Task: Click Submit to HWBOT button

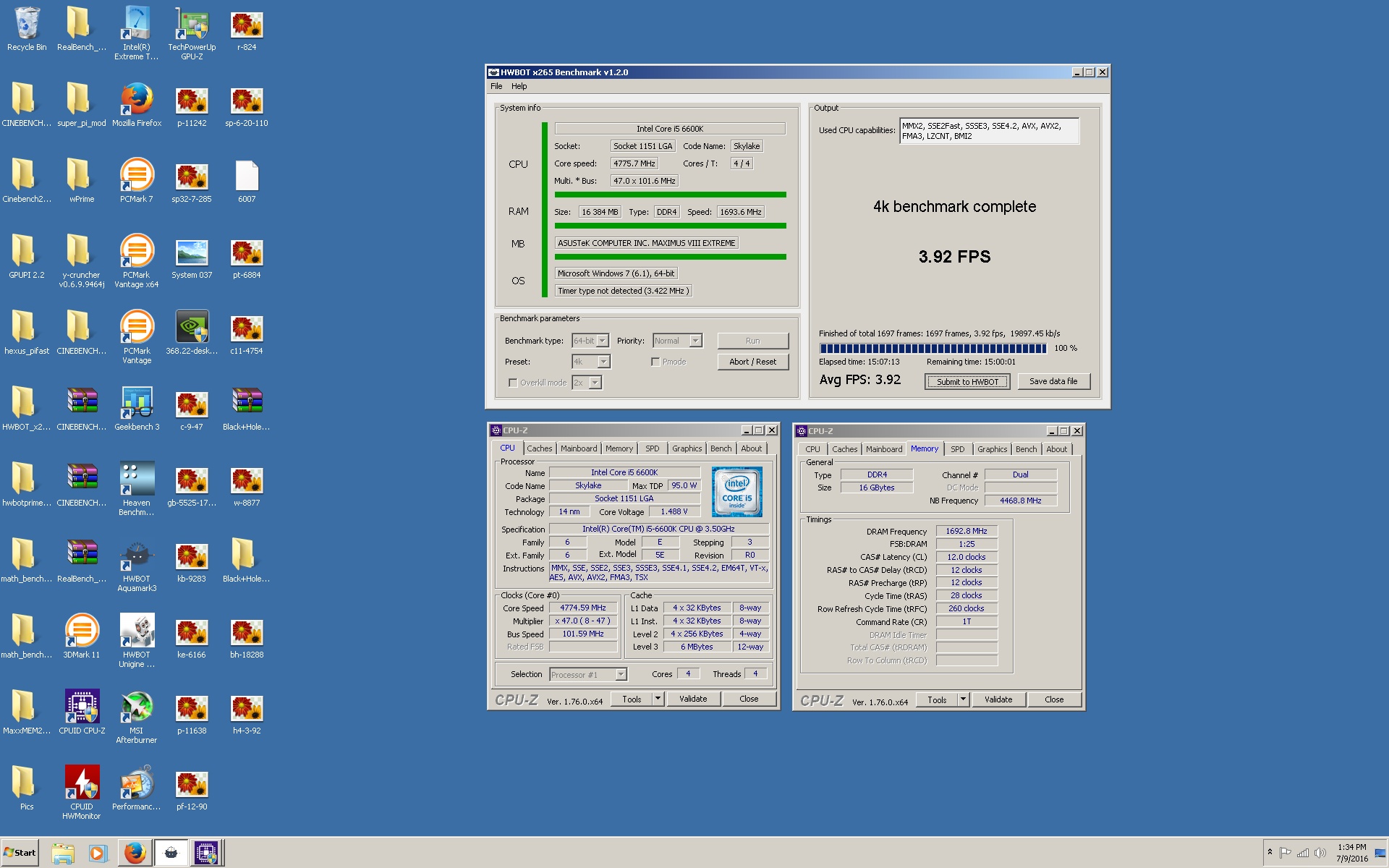Action: [x=967, y=382]
